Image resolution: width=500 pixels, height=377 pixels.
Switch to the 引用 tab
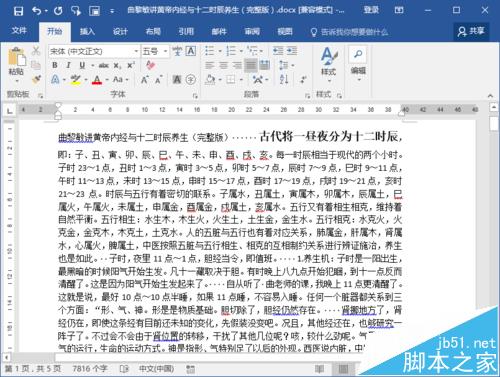[x=186, y=32]
